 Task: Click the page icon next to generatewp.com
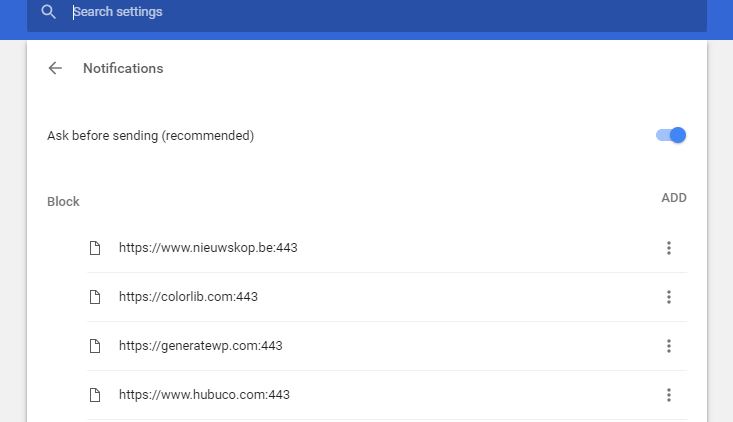95,346
